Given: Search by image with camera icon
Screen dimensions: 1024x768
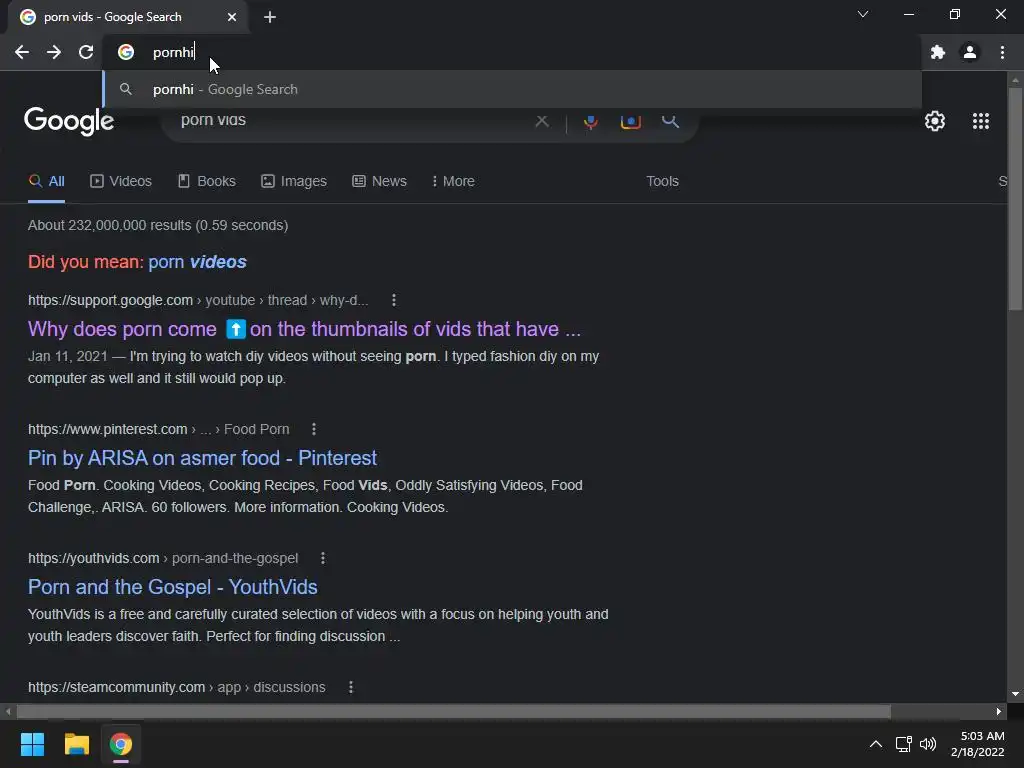Looking at the screenshot, I should (630, 121).
